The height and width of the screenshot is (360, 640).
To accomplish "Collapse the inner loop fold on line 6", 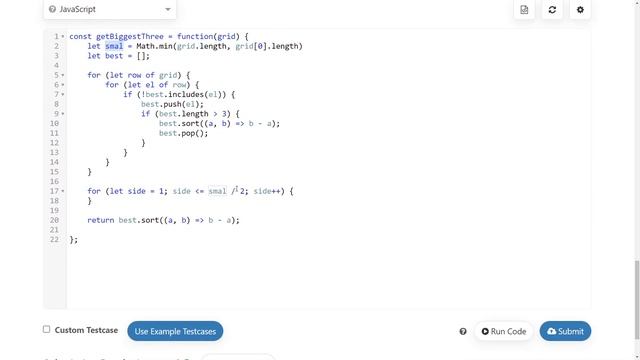I will 63,85.
